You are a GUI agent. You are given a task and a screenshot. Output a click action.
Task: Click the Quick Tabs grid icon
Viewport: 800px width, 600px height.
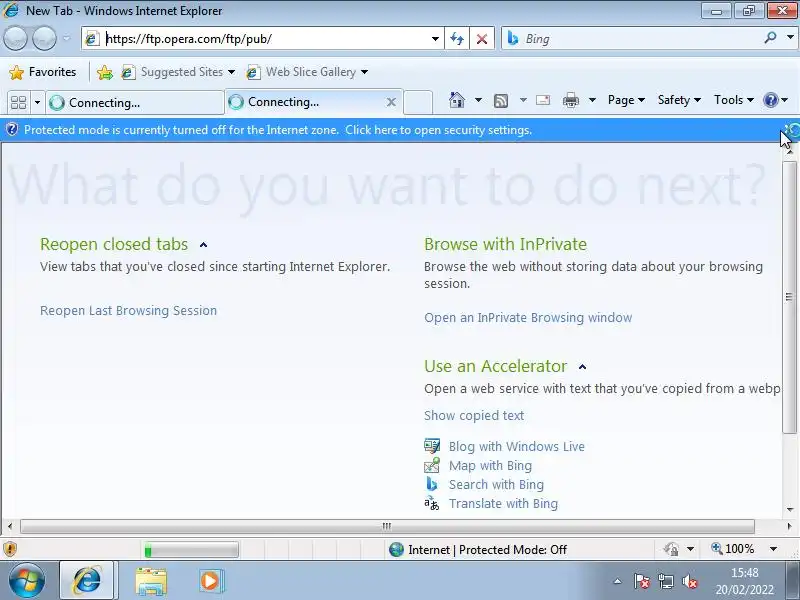coord(18,103)
